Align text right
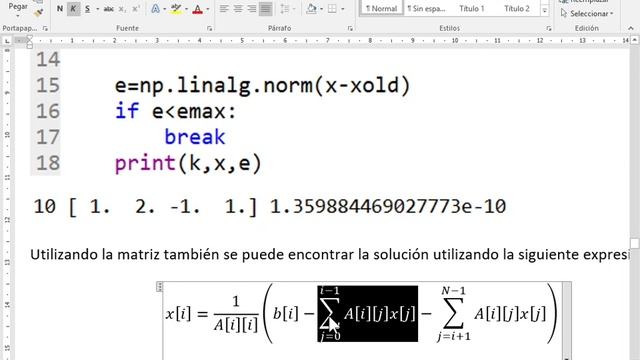The width and height of the screenshot is (640, 360). pos(252,9)
